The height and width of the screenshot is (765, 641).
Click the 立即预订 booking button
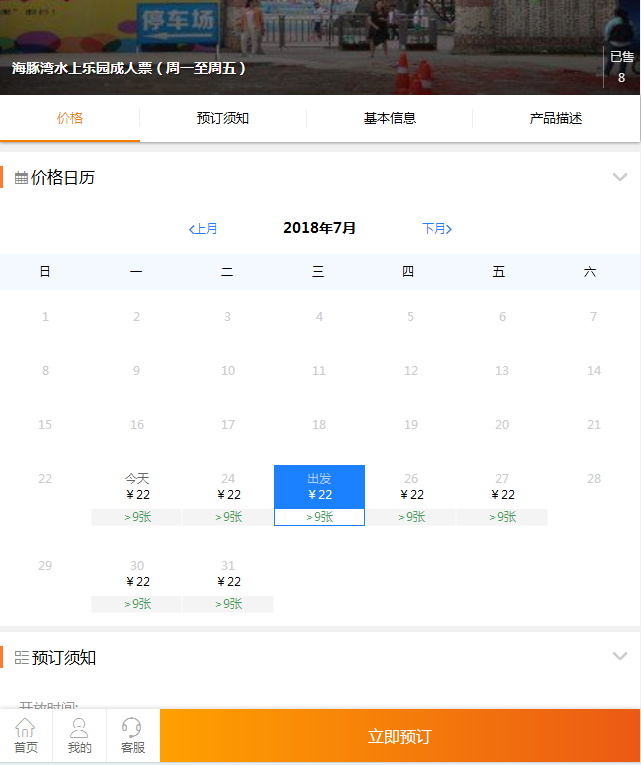pos(400,736)
